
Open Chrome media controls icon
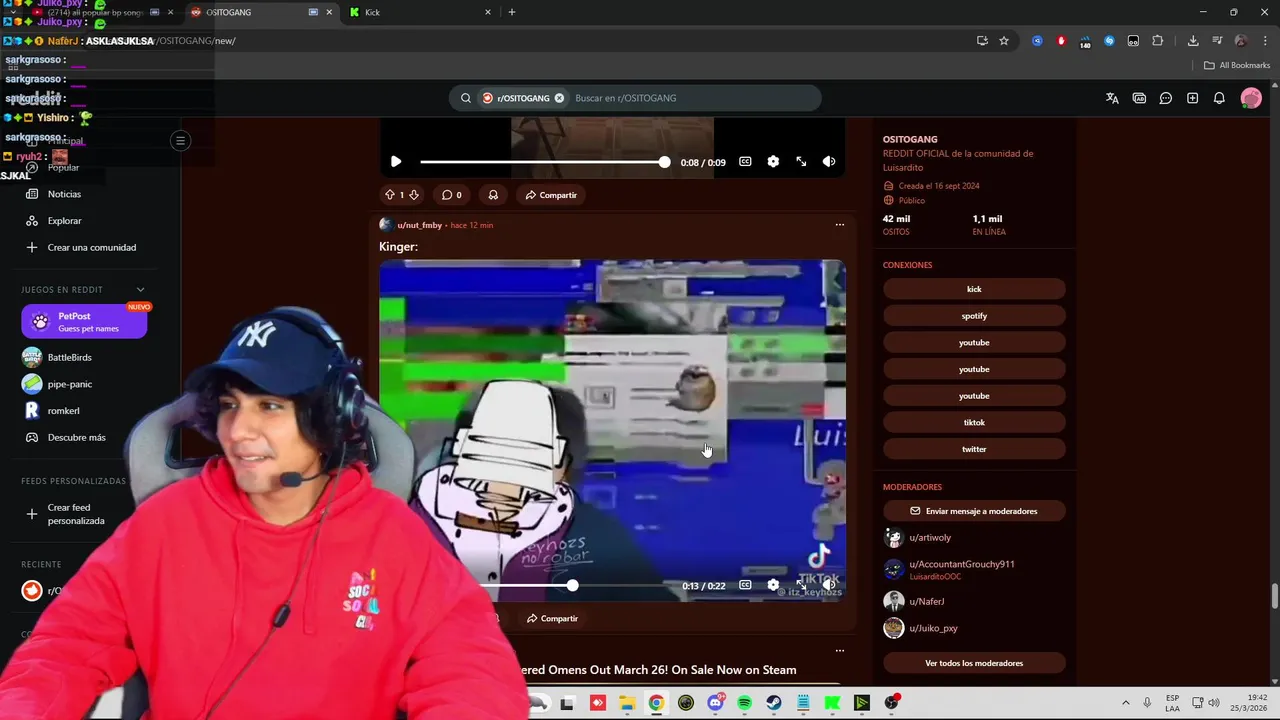pos(1217,41)
